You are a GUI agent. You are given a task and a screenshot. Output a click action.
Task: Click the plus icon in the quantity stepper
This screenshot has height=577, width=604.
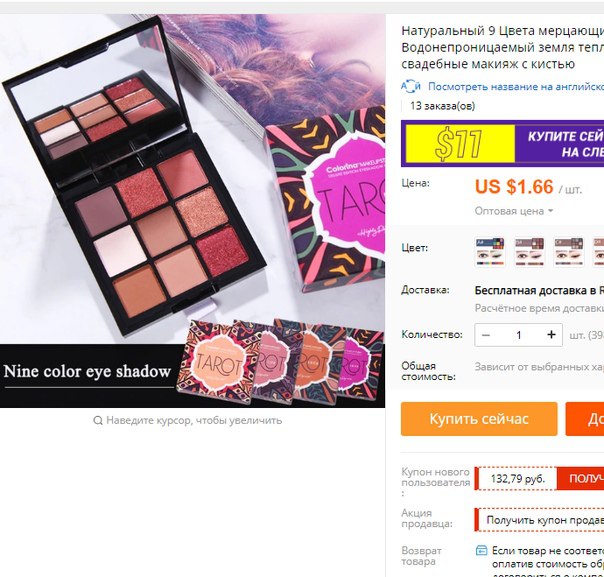point(551,335)
